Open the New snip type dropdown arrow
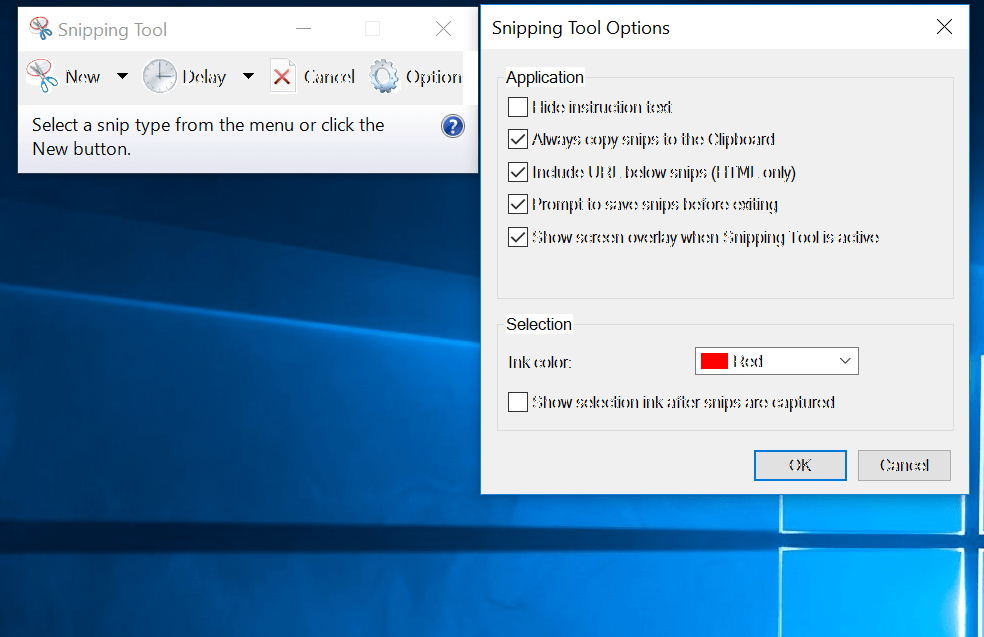This screenshot has height=637, width=984. (x=122, y=77)
